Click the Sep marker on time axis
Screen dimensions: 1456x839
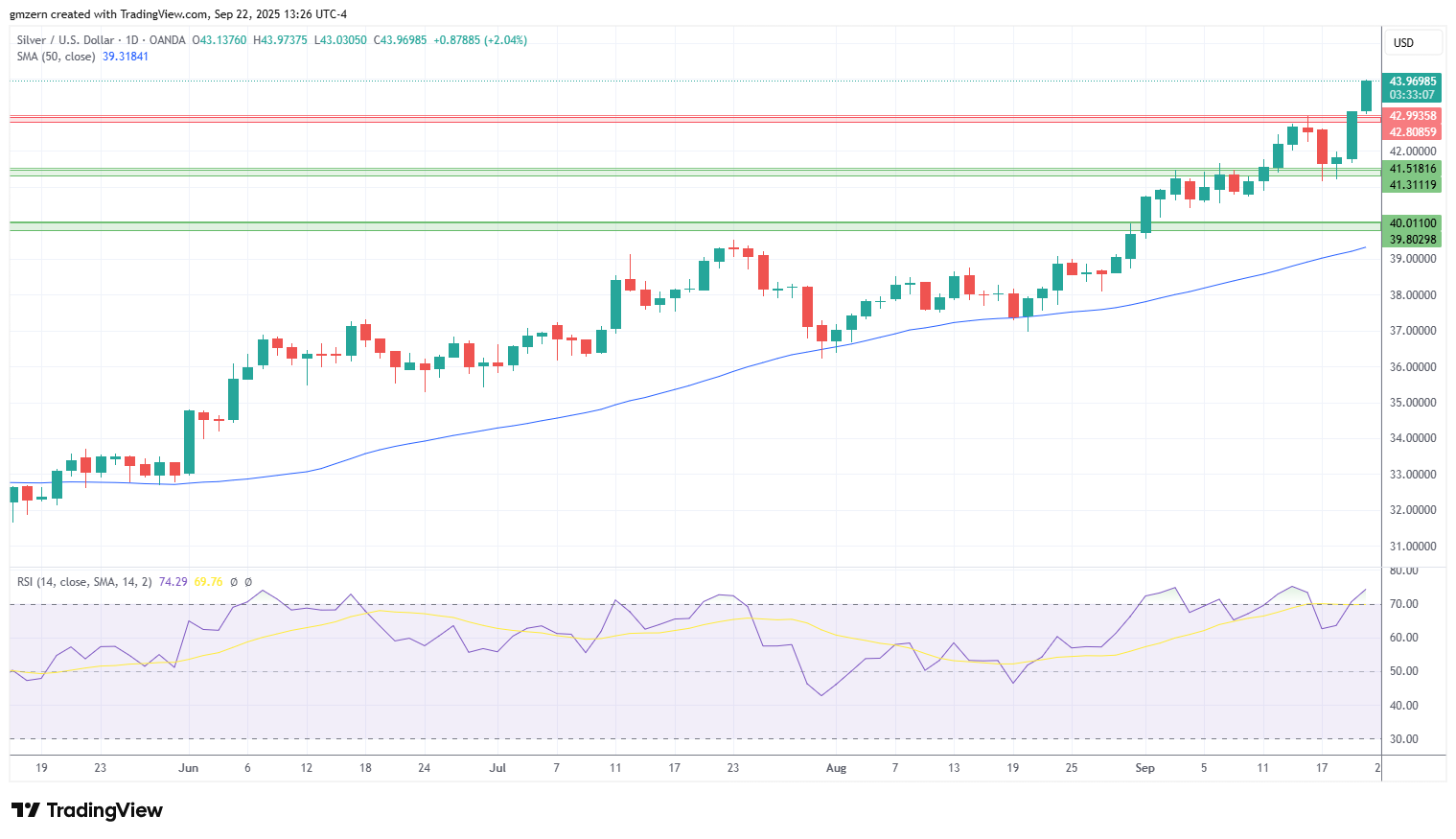(1144, 768)
